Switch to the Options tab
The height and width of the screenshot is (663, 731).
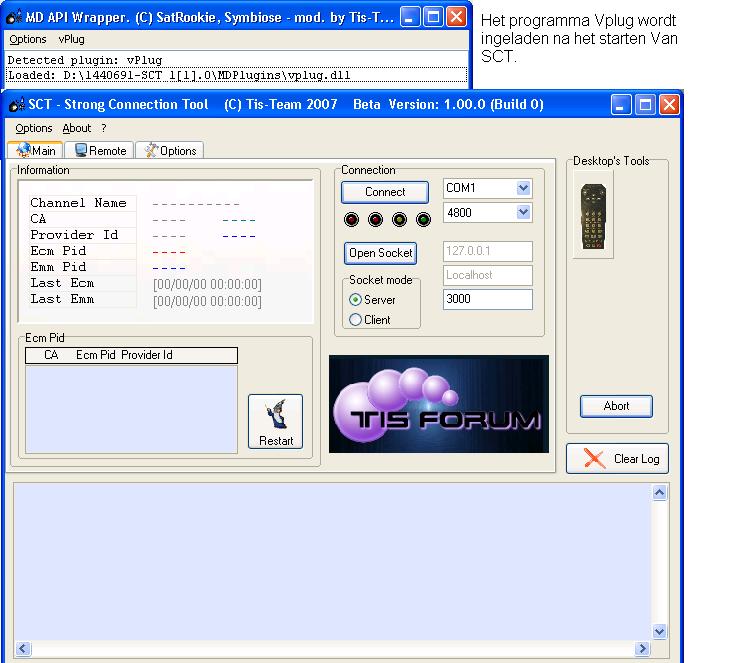pos(170,151)
